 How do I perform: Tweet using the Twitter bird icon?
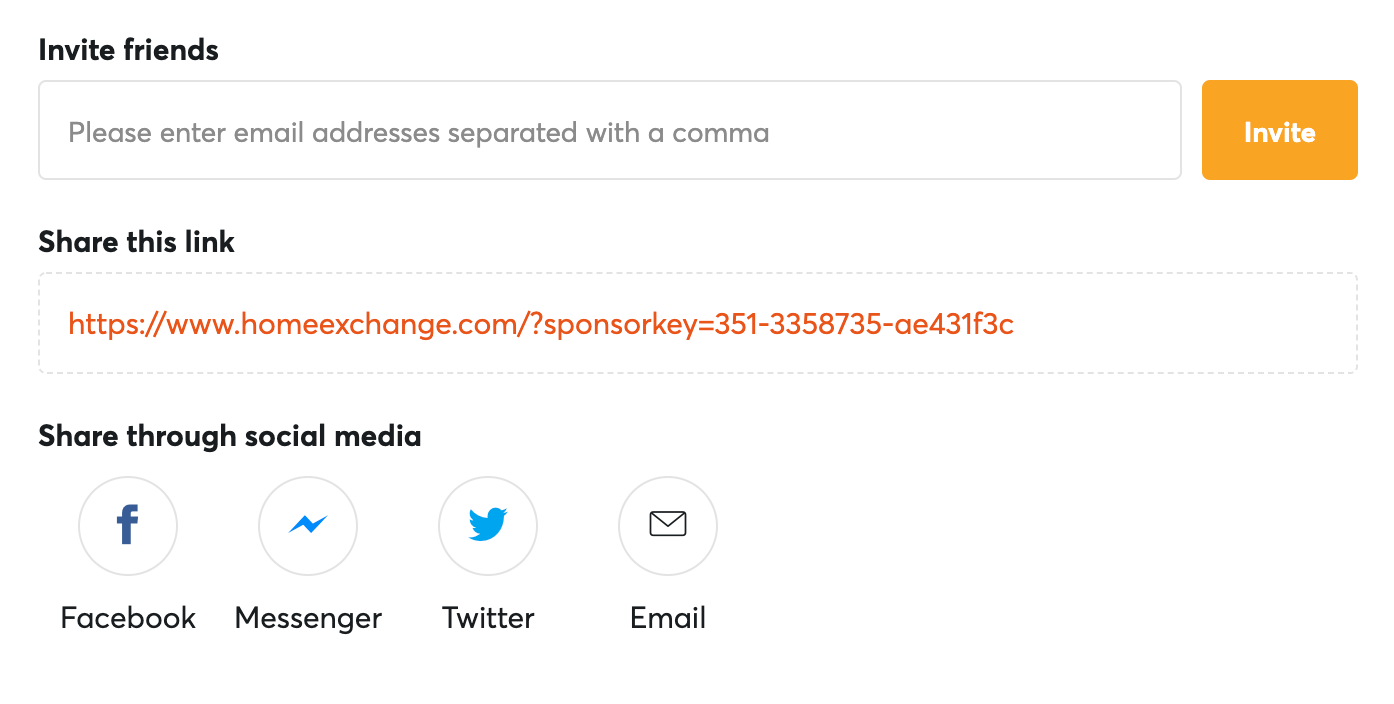488,524
